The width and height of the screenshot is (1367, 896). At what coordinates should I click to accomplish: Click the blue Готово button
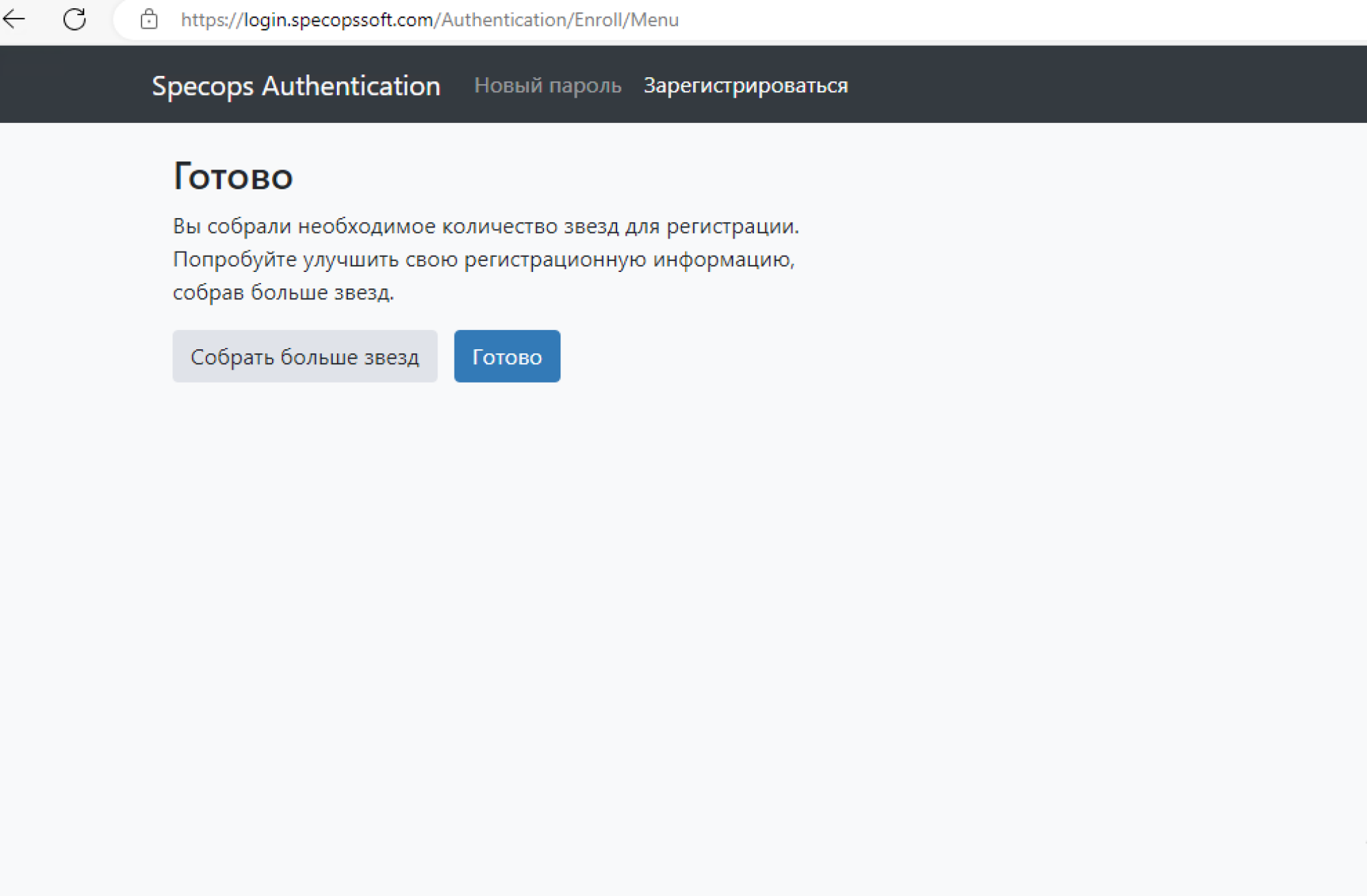coord(506,357)
